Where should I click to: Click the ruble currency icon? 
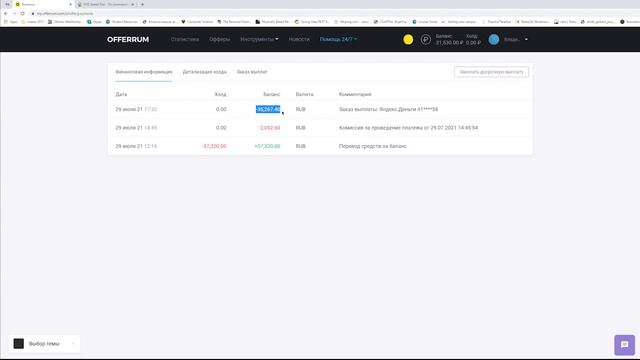tap(425, 40)
